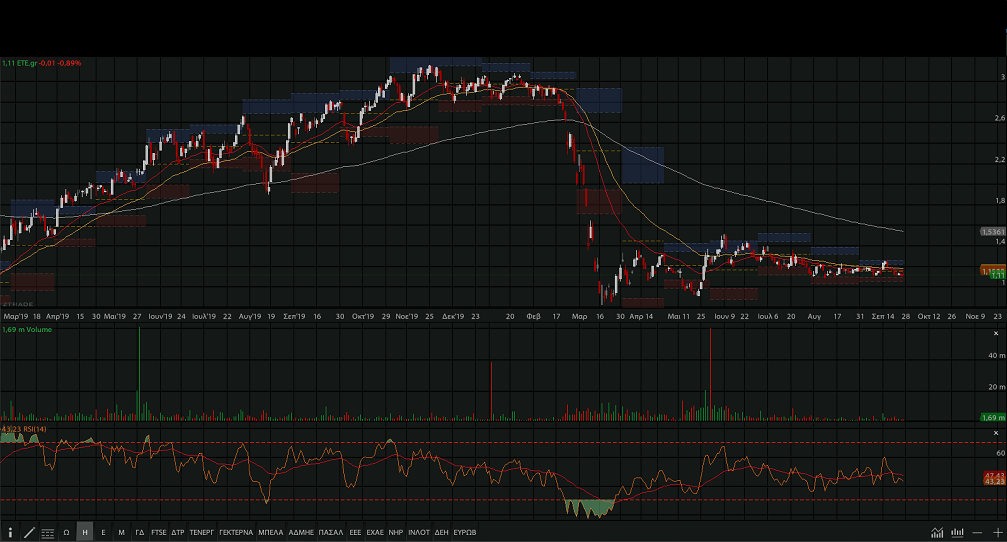Open the list layout icon in toolbar

pos(48,532)
